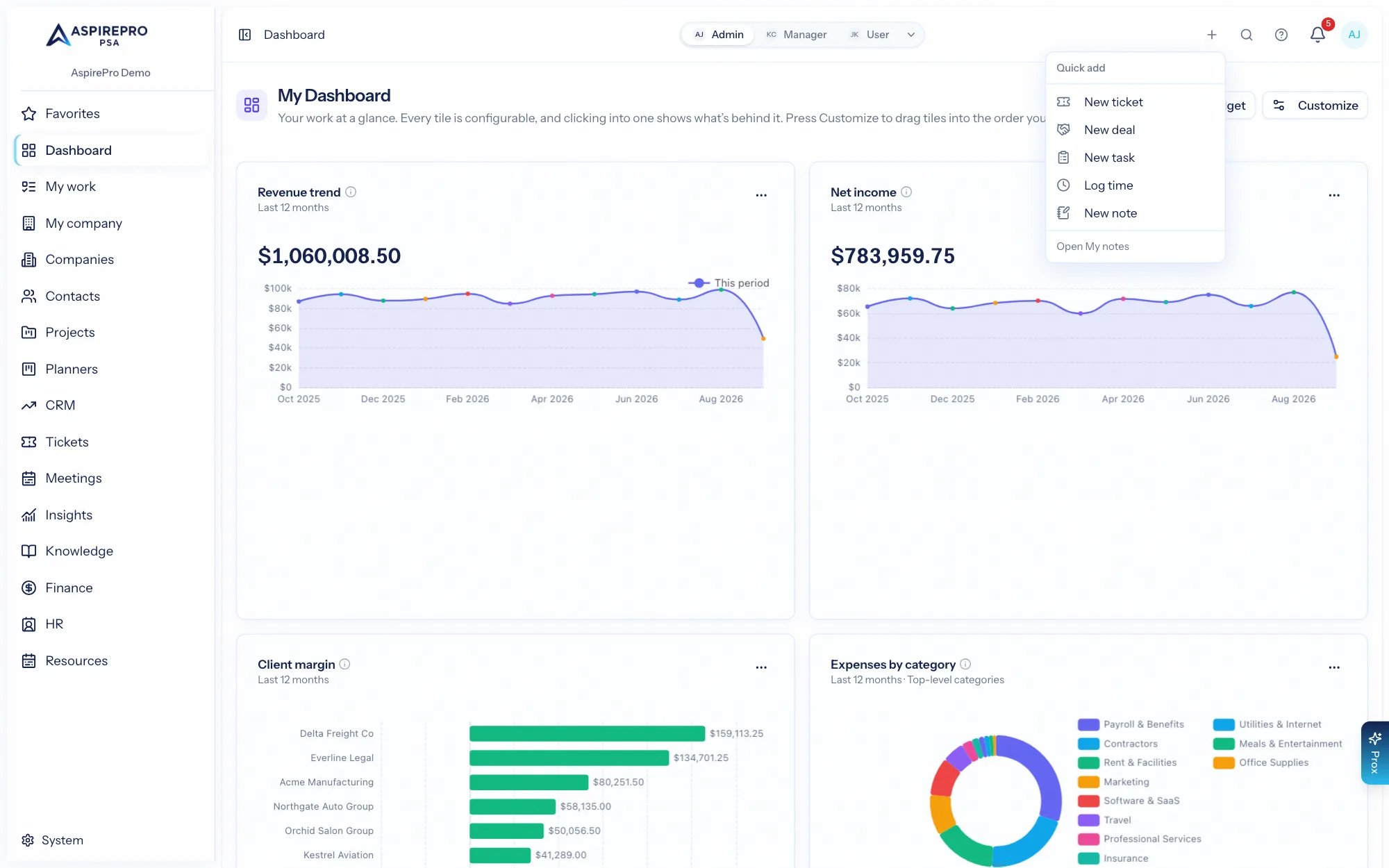Show info for Expenses by category tile
This screenshot has height=868, width=1389.
tap(965, 665)
